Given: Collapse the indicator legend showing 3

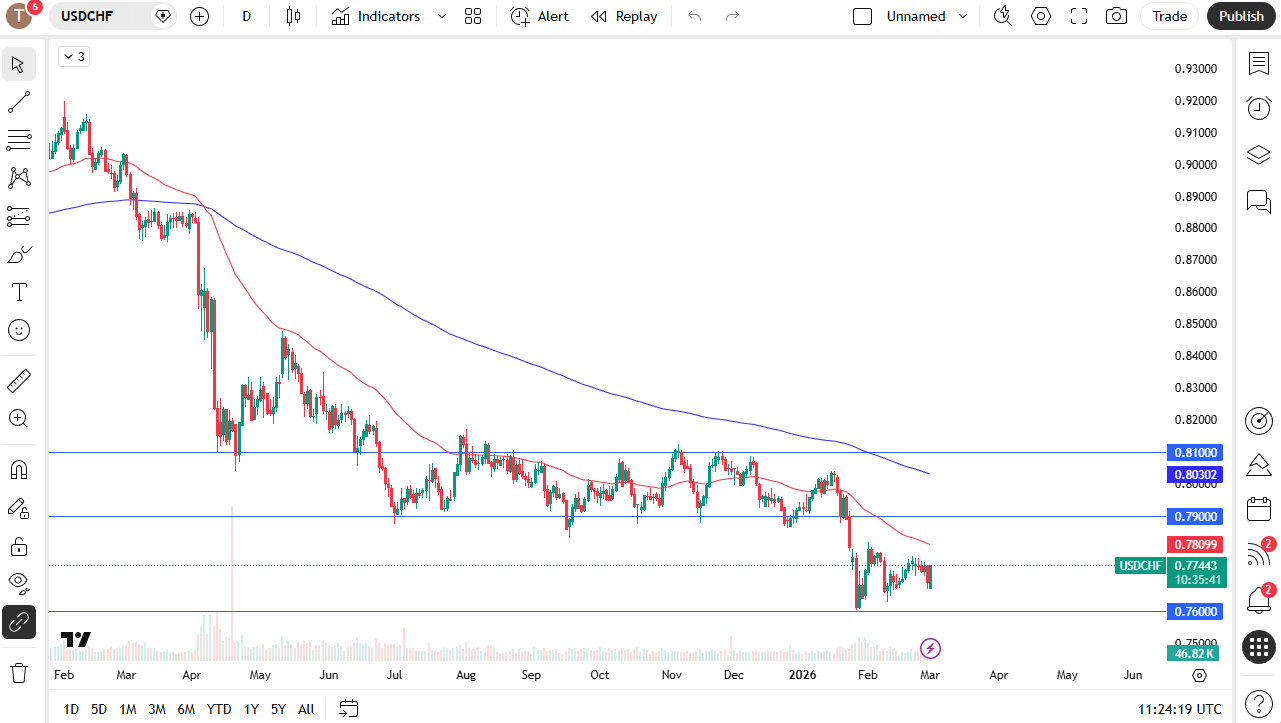Looking at the screenshot, I should 73,57.
